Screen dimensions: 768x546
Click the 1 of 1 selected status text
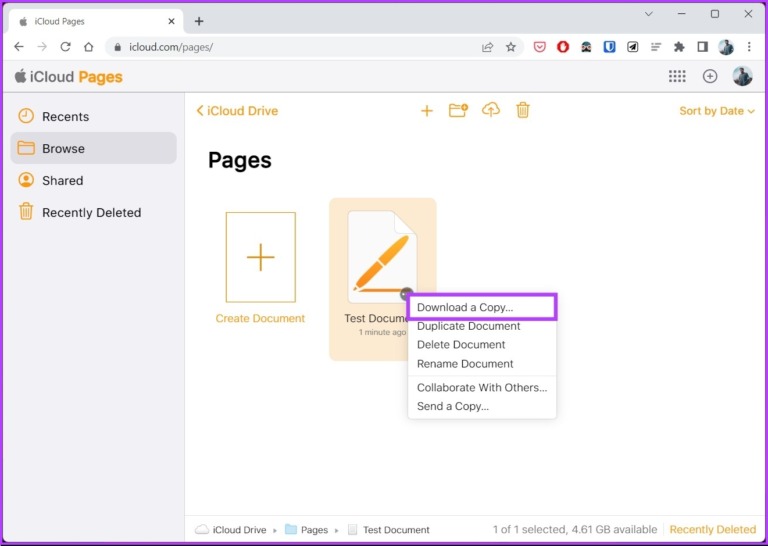pyautogui.click(x=575, y=529)
